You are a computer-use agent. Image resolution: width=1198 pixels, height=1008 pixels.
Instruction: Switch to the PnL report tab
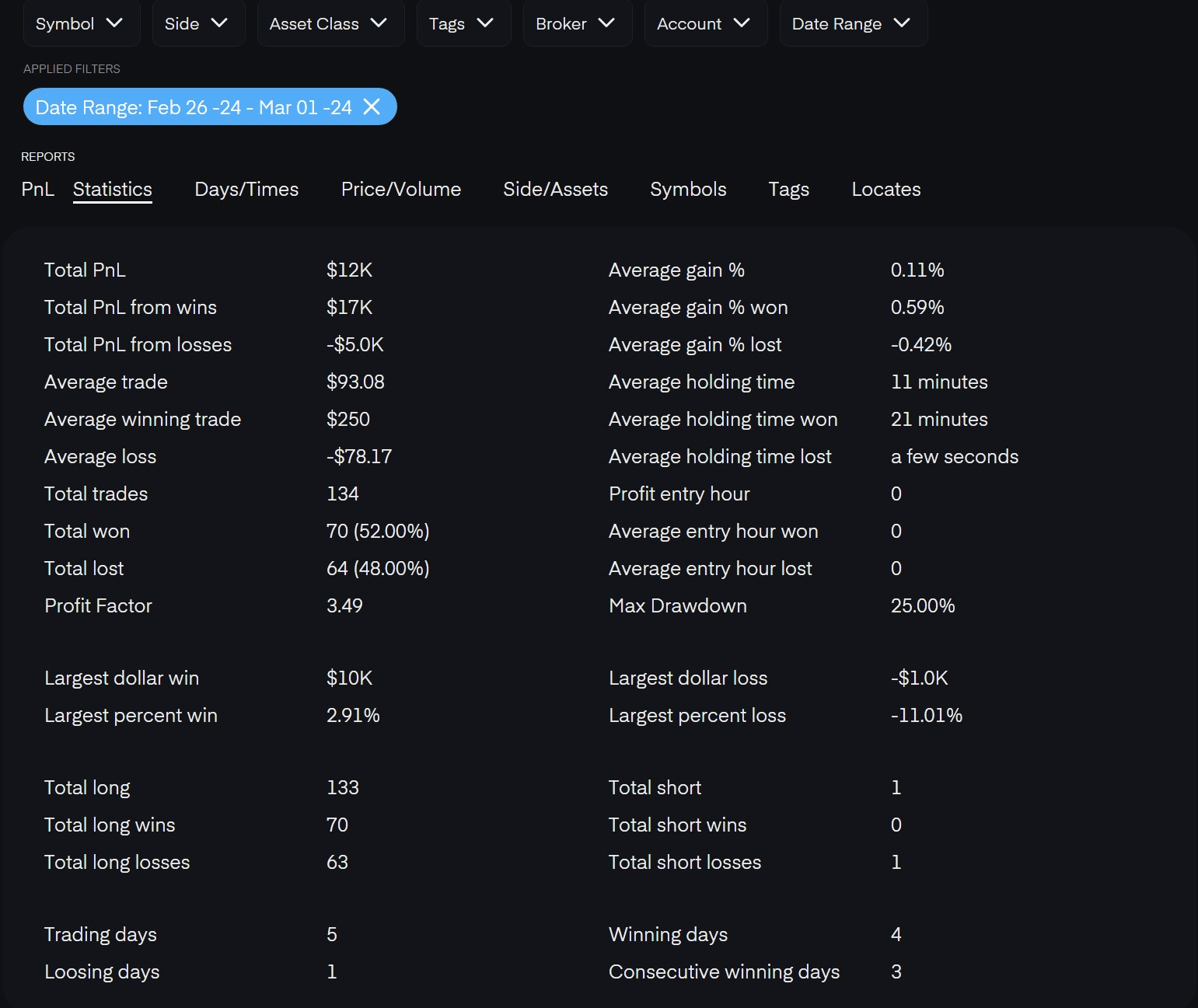pyautogui.click(x=37, y=189)
